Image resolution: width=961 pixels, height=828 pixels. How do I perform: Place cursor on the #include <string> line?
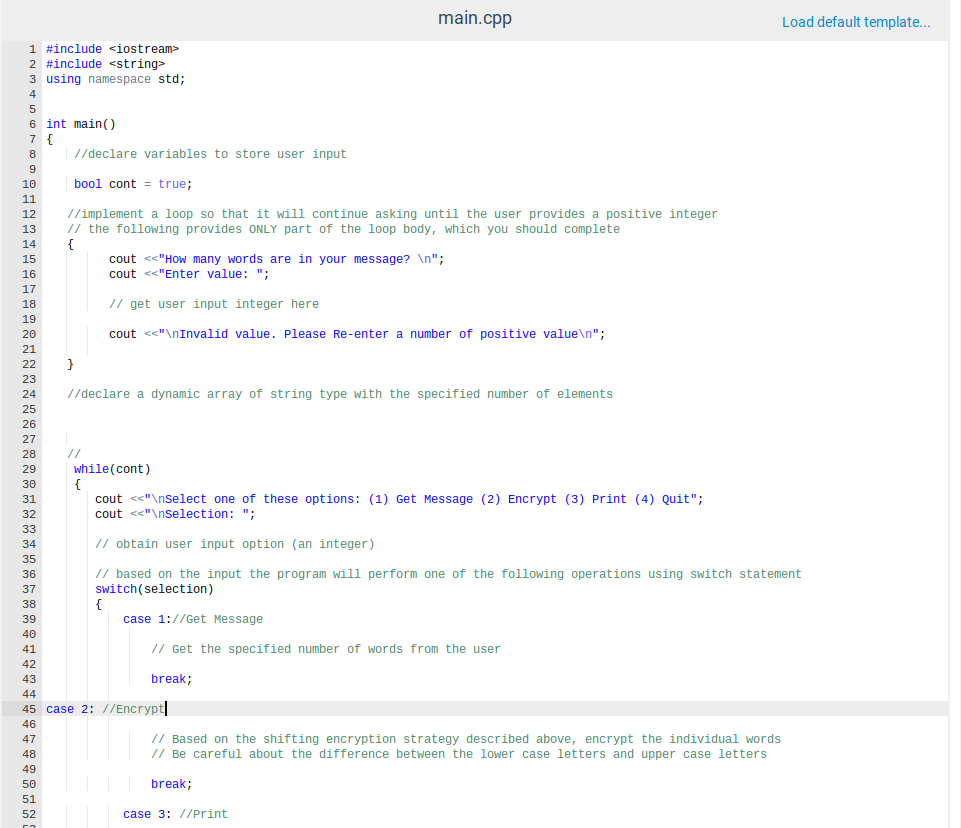102,63
